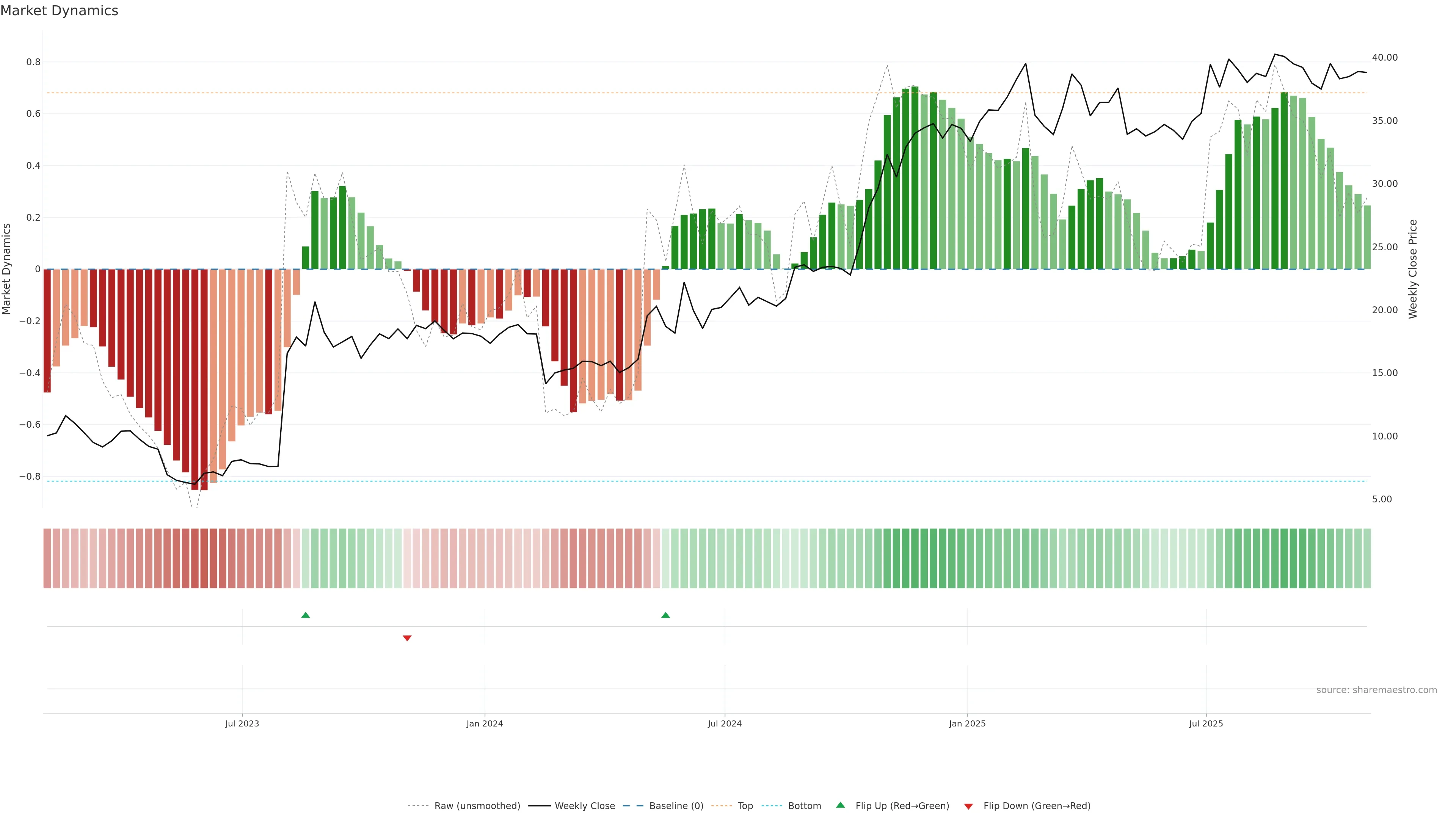Toggle the Weekly Close legend entry
Screen dimensions: 1456x819
pos(584,806)
